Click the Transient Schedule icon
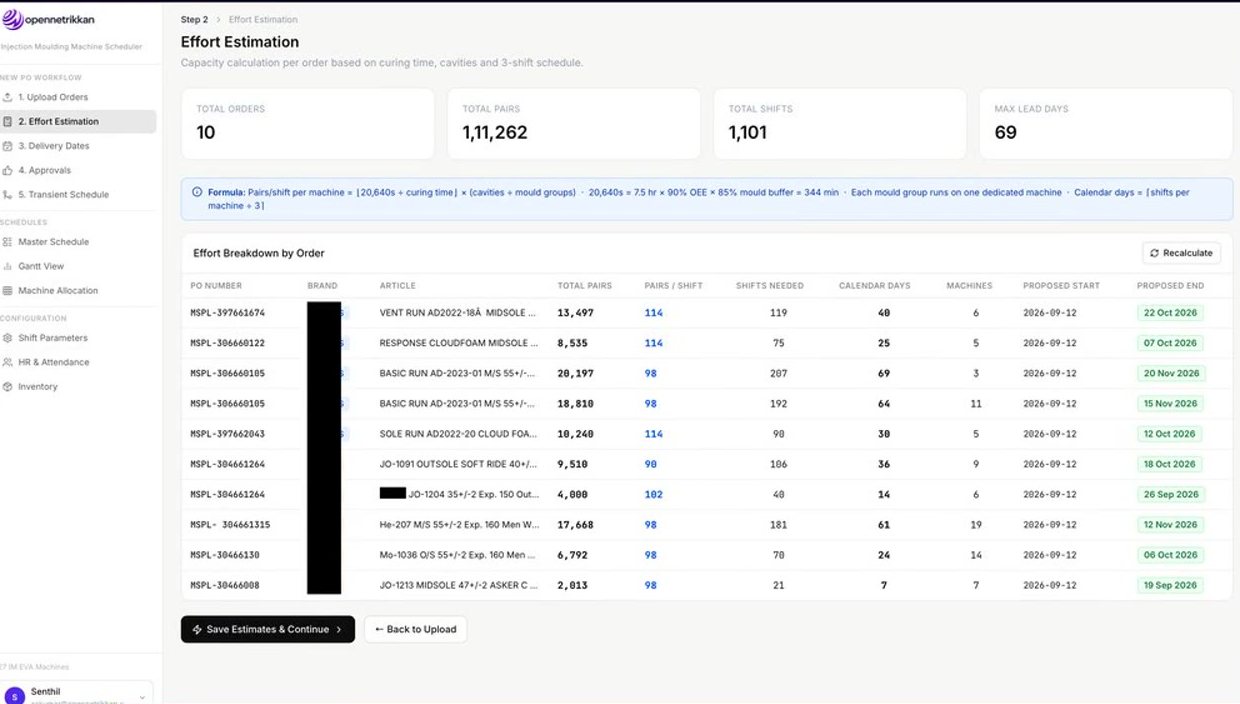This screenshot has height=704, width=1240. 8,195
